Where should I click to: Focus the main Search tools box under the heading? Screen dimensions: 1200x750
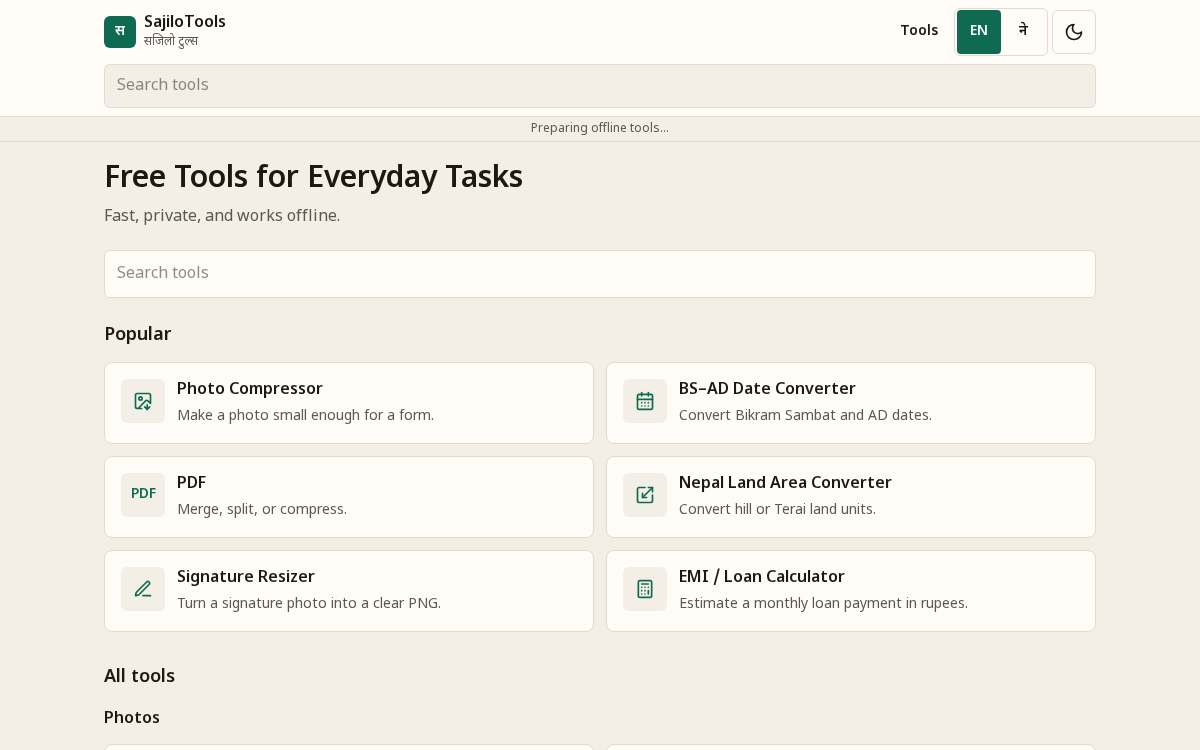pyautogui.click(x=600, y=274)
